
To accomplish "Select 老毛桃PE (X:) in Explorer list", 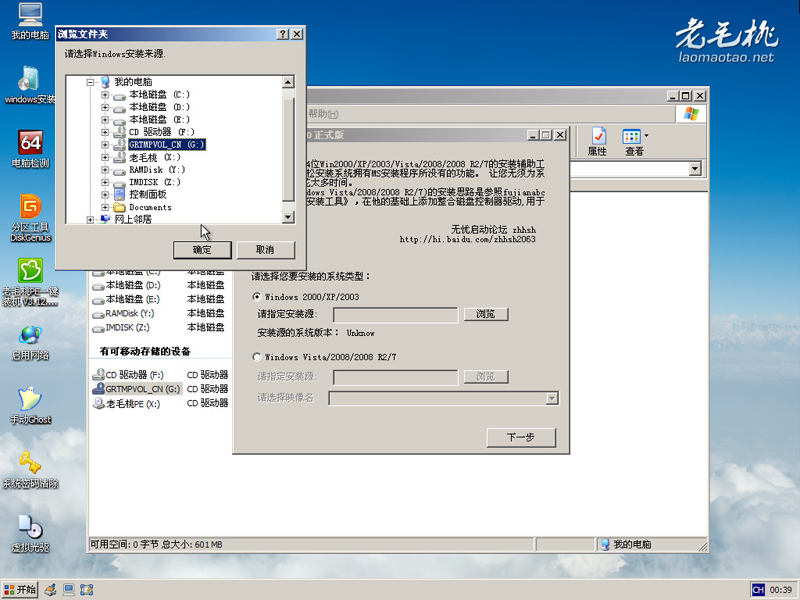I will pos(127,404).
